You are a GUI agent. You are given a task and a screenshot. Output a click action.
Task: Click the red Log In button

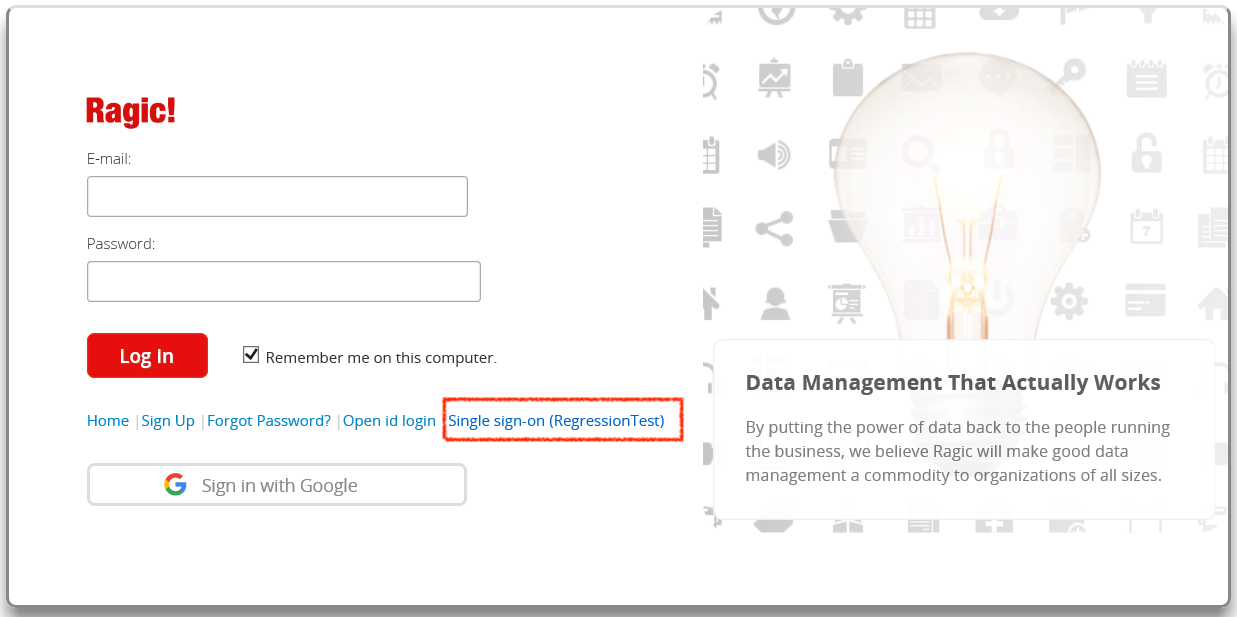click(147, 355)
